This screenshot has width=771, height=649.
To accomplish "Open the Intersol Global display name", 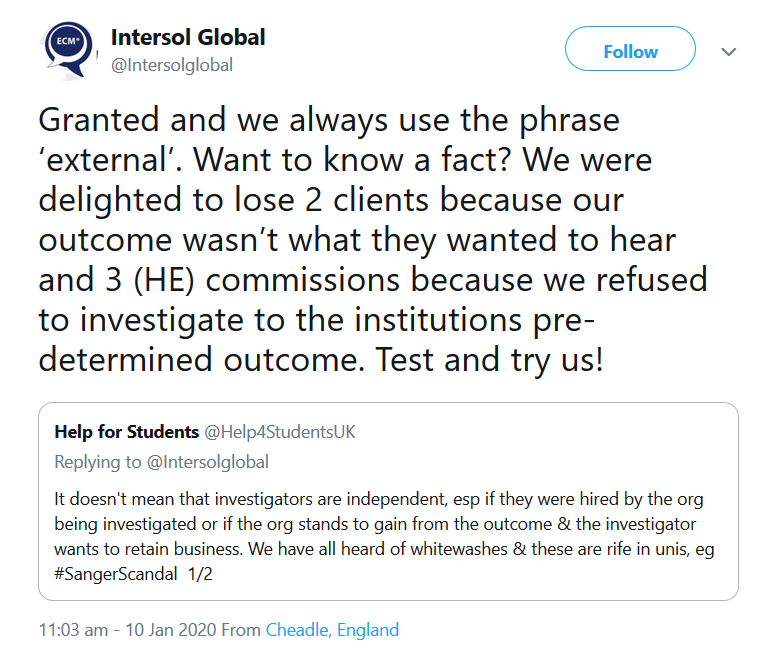I will [x=188, y=38].
